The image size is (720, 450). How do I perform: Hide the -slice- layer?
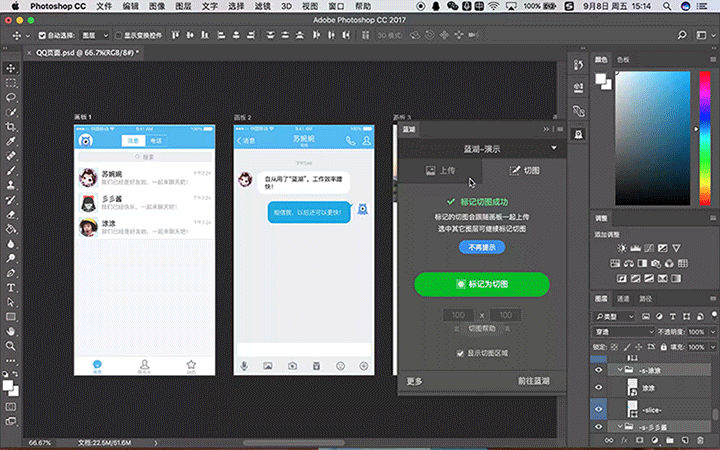pos(598,409)
